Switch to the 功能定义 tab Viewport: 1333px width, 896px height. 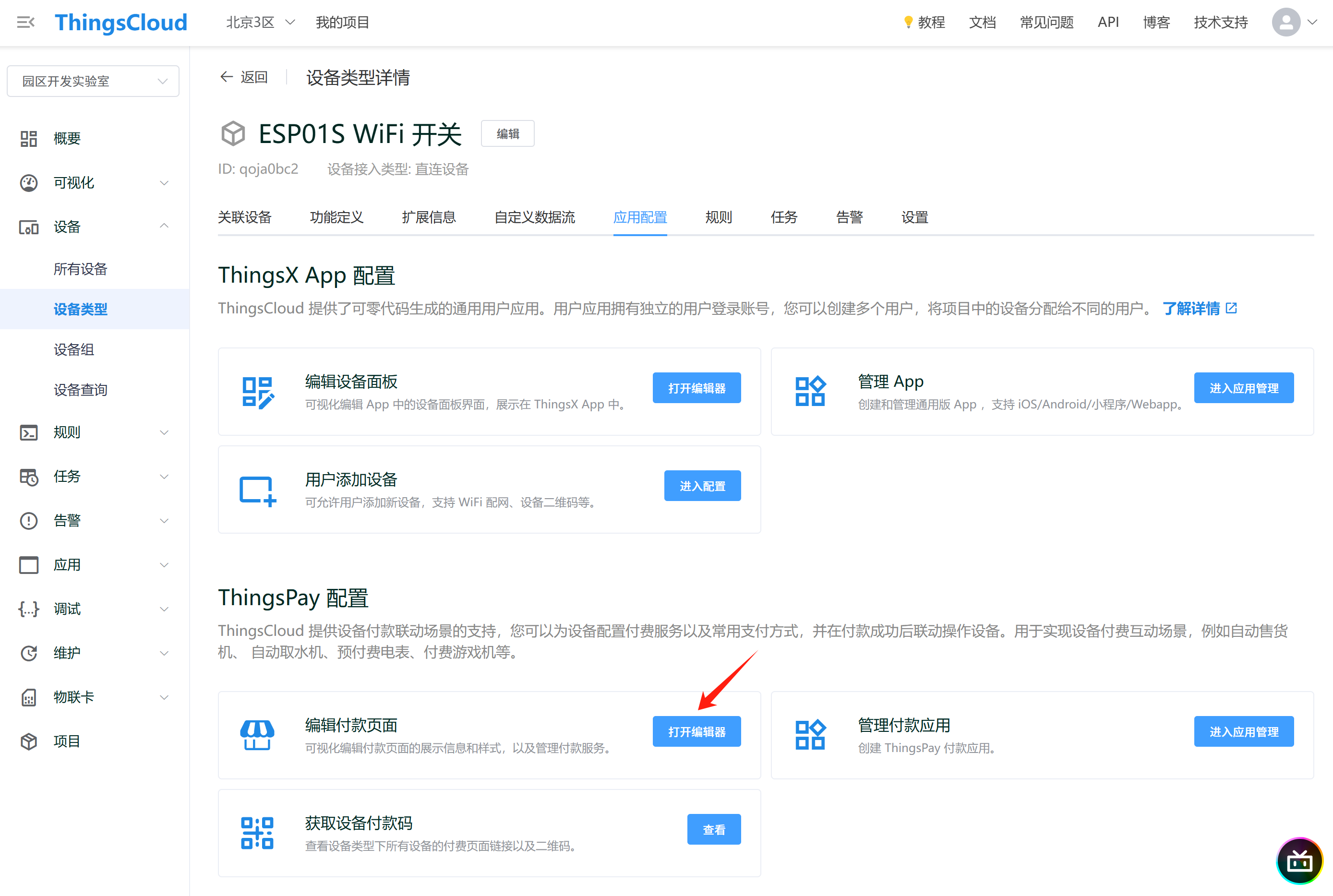point(336,217)
